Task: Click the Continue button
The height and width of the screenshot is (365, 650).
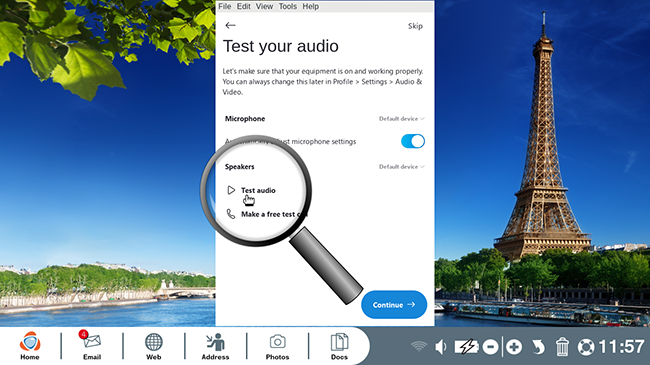Action: pyautogui.click(x=394, y=304)
